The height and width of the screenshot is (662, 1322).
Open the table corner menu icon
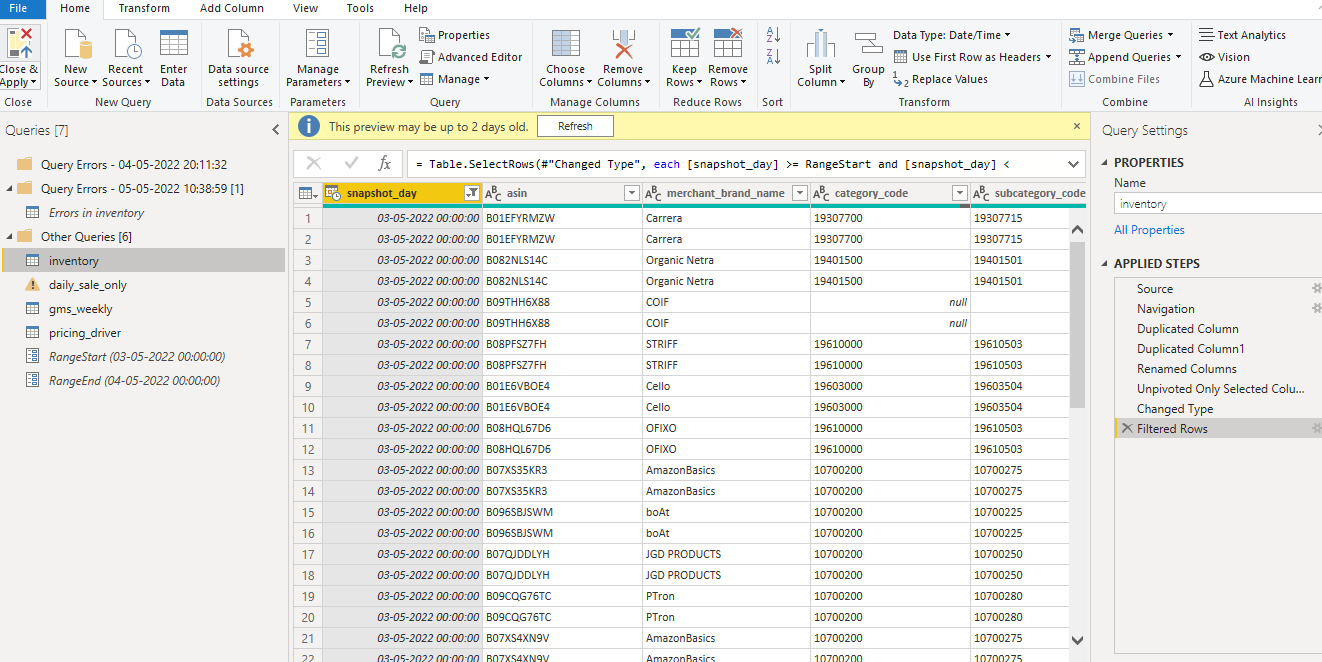(x=308, y=193)
